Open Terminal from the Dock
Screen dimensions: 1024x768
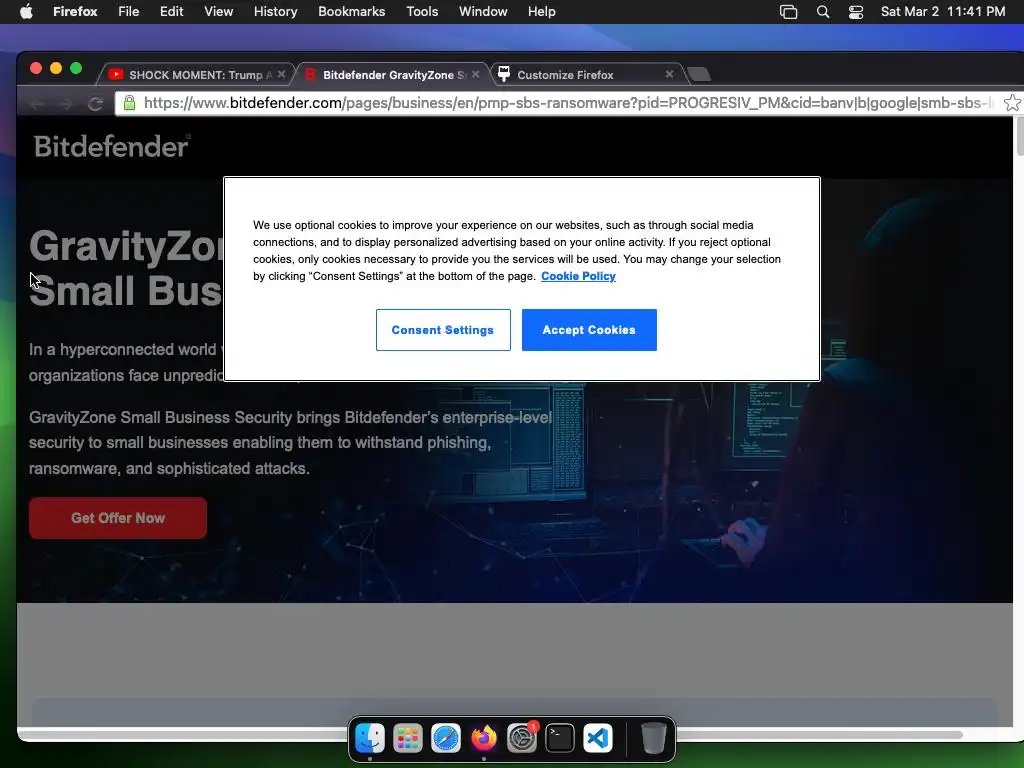click(560, 739)
